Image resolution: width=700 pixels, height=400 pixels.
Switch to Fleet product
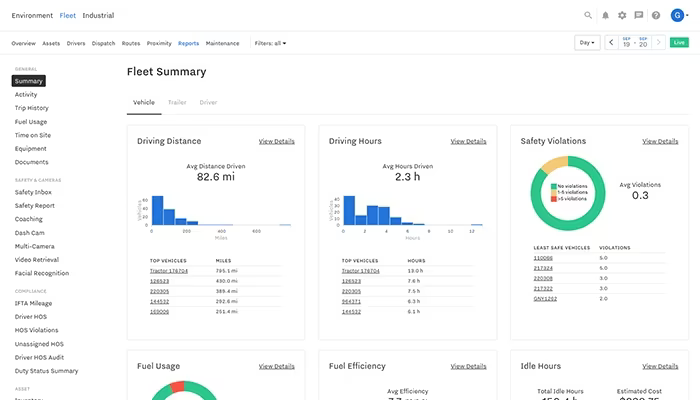coord(68,15)
